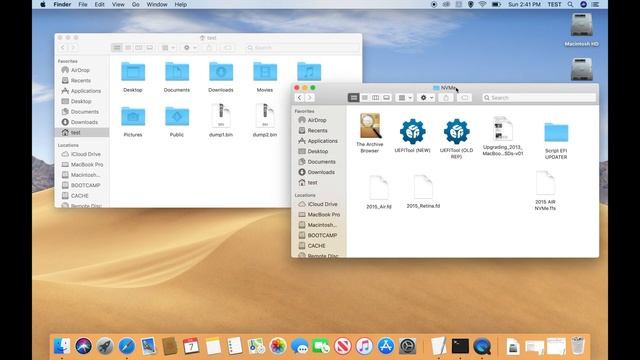This screenshot has width=640, height=360.
Task: Open Terminal from the Dock
Action: (460, 346)
